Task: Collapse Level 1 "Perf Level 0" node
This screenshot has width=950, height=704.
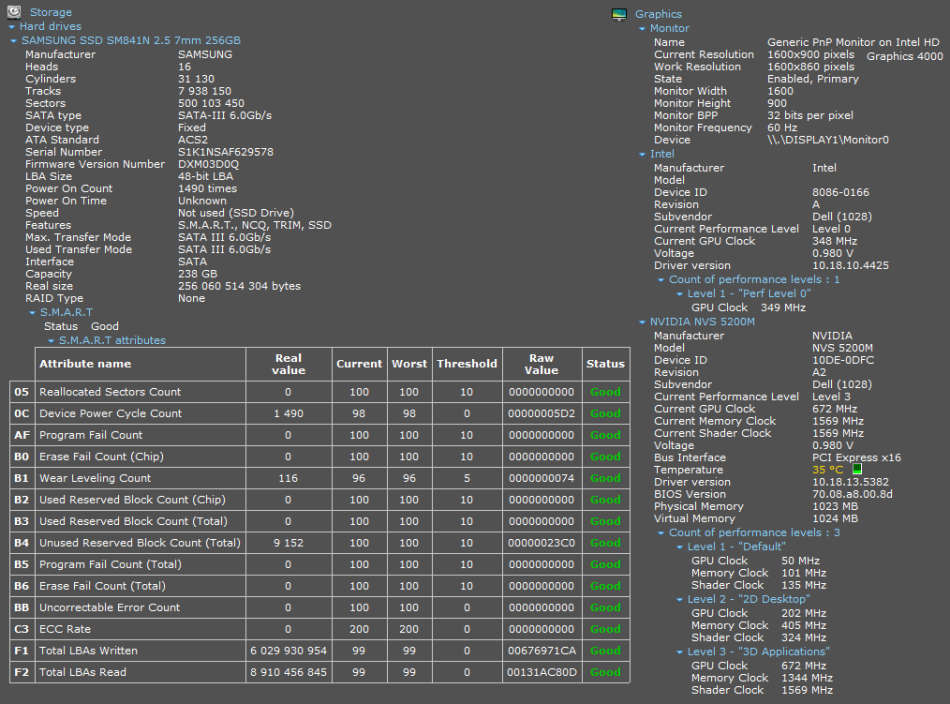Action: click(680, 294)
